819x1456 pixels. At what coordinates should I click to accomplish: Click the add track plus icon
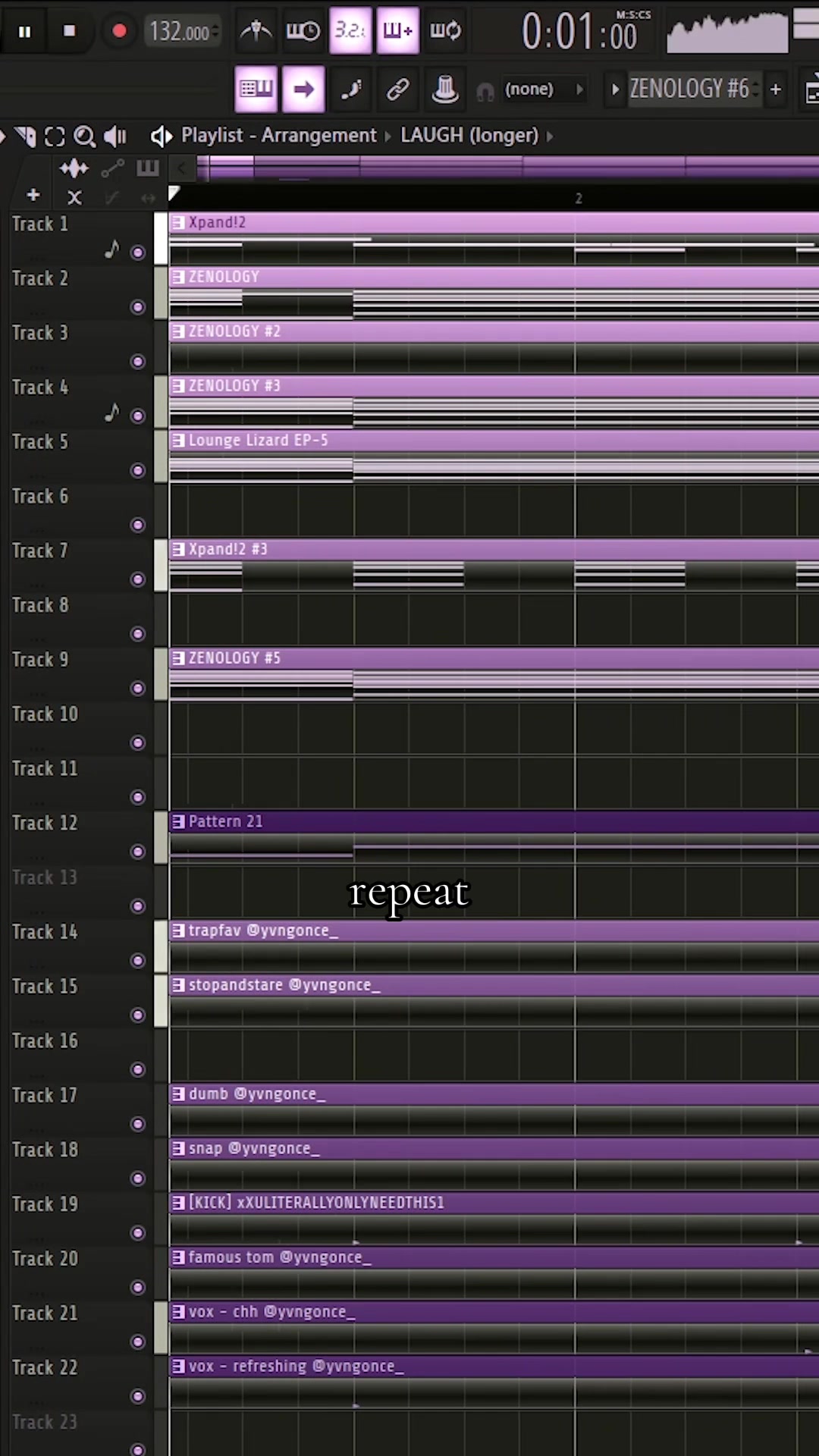coord(33,196)
